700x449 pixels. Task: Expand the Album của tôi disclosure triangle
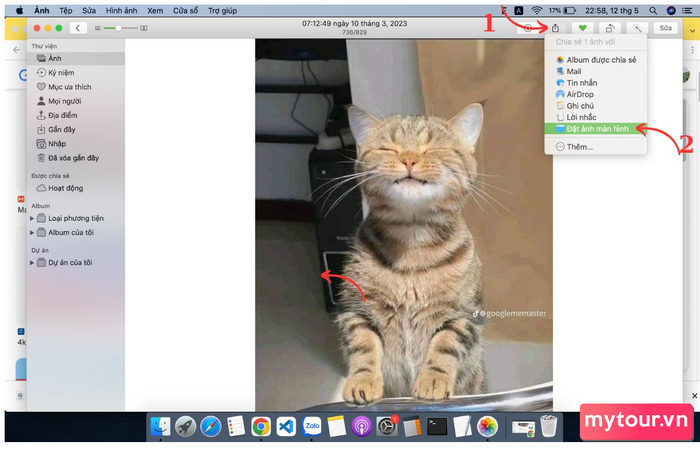pyautogui.click(x=32, y=233)
